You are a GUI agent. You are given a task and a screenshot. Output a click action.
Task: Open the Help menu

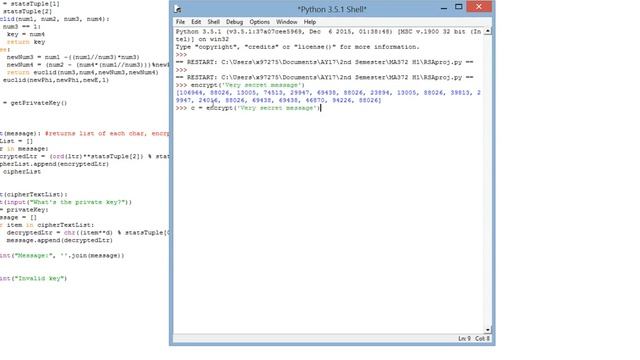tap(310, 22)
